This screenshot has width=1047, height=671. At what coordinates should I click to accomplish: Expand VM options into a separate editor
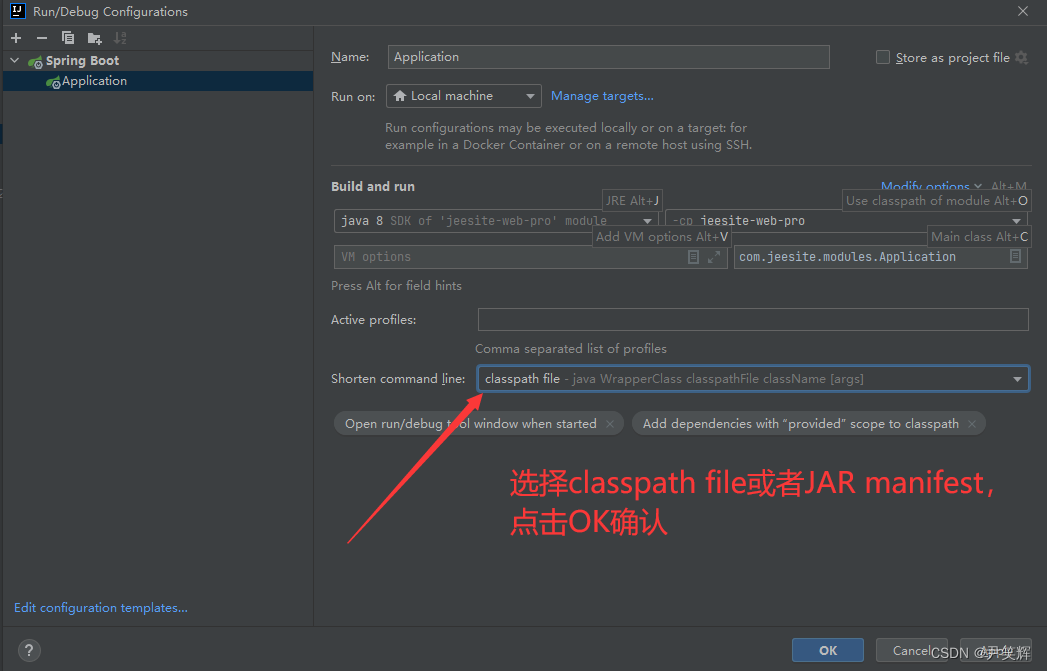(712, 257)
